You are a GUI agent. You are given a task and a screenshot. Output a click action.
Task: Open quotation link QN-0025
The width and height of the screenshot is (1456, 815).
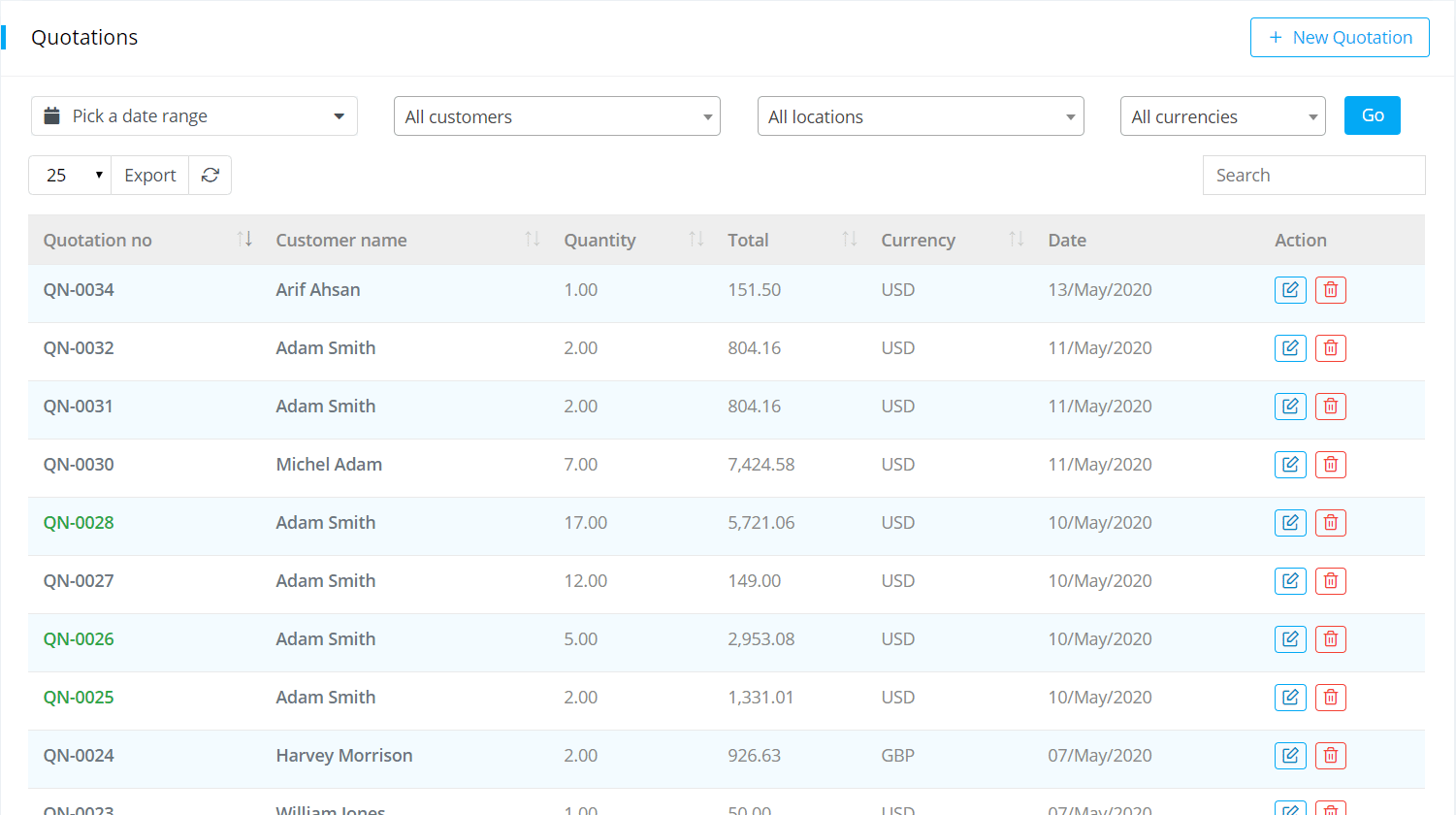pyautogui.click(x=79, y=698)
